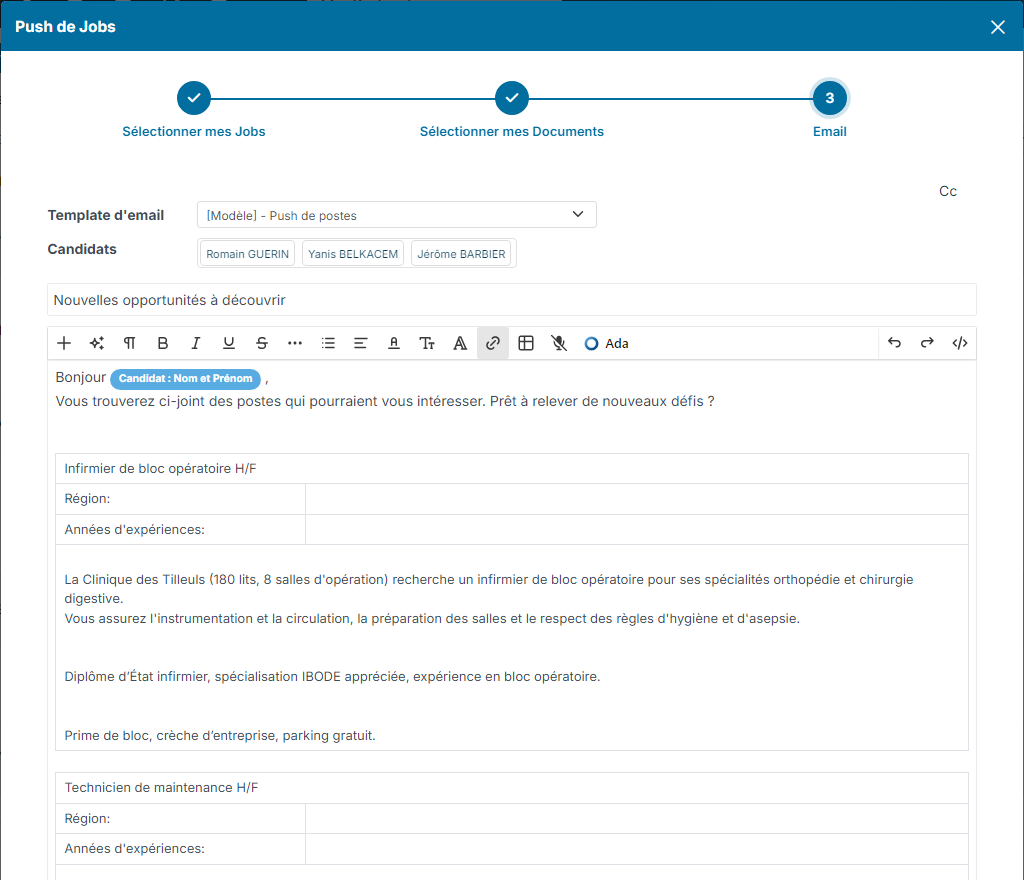
Task: Go to Sélectionner mes Jobs step
Action: point(194,131)
